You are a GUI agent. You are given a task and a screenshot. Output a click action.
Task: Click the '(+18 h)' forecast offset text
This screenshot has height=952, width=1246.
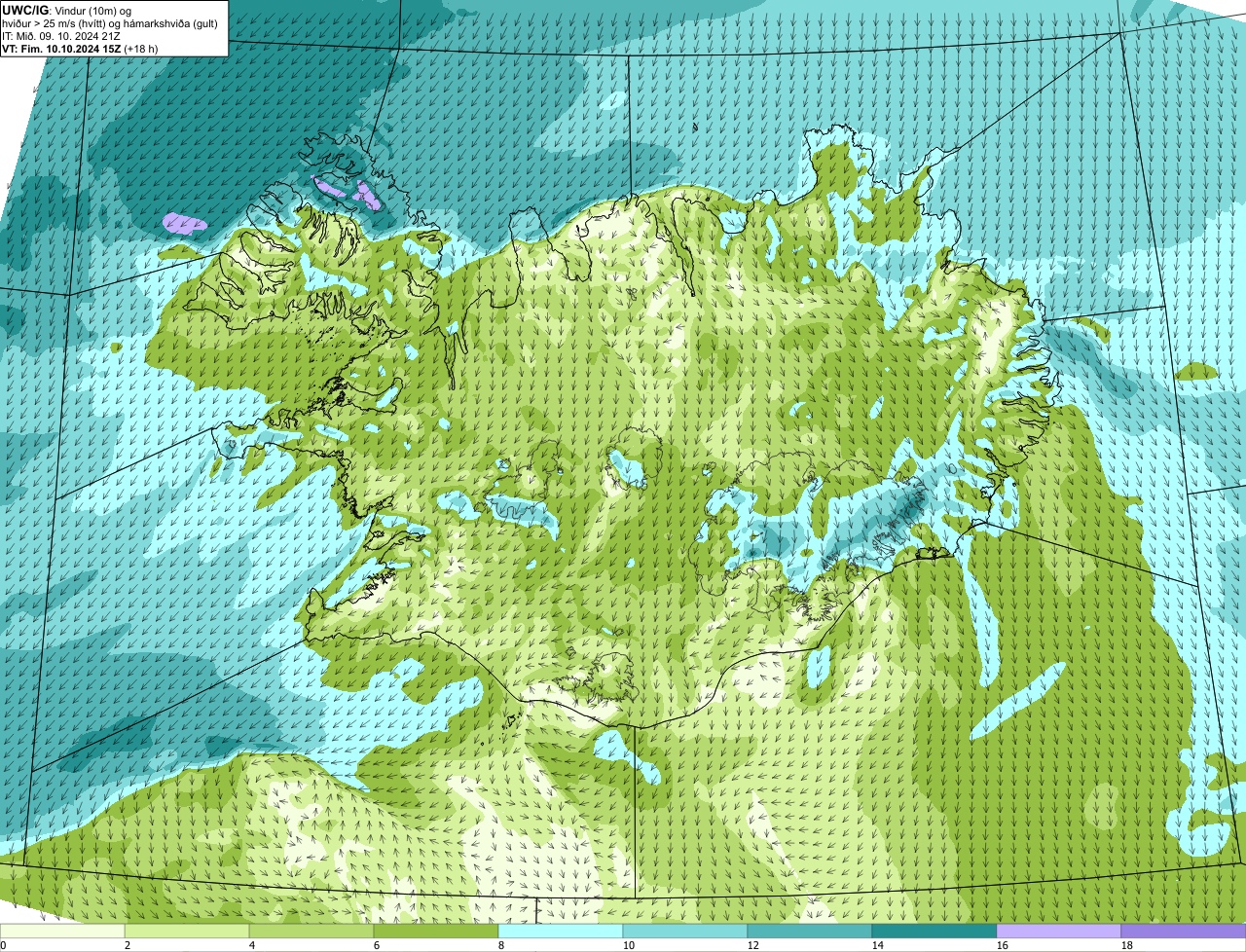pos(141,49)
